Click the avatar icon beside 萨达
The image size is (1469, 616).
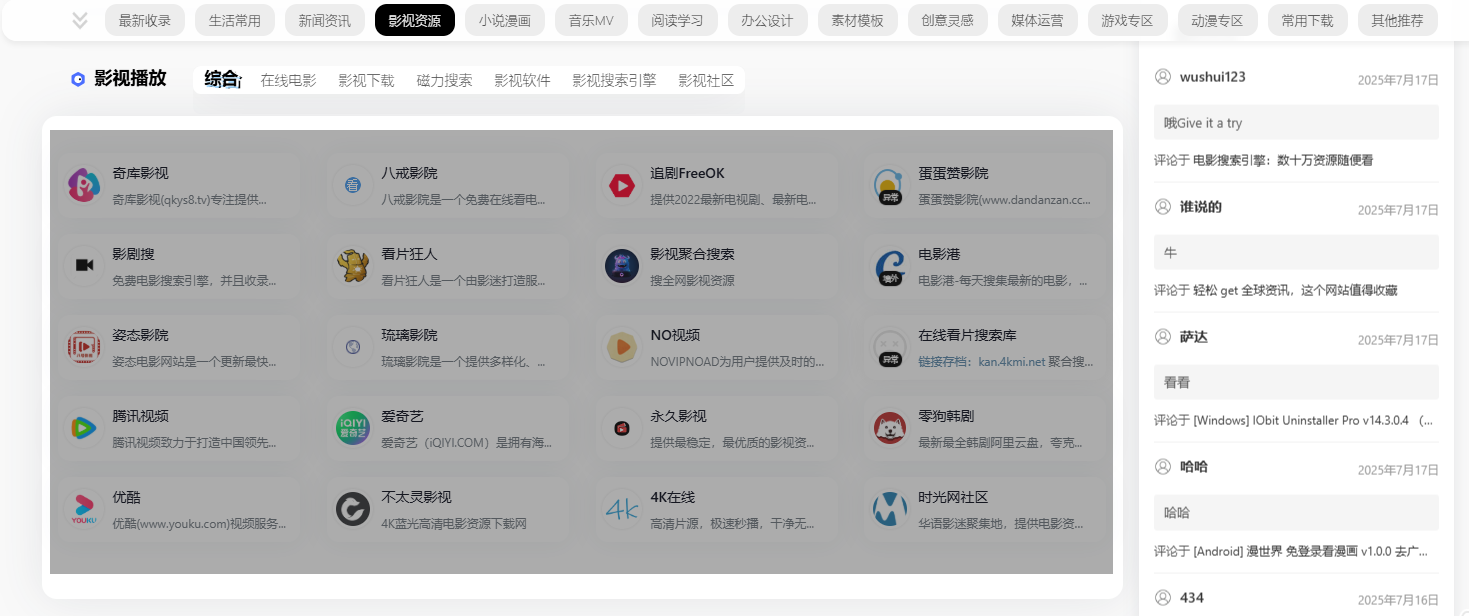click(x=1163, y=337)
